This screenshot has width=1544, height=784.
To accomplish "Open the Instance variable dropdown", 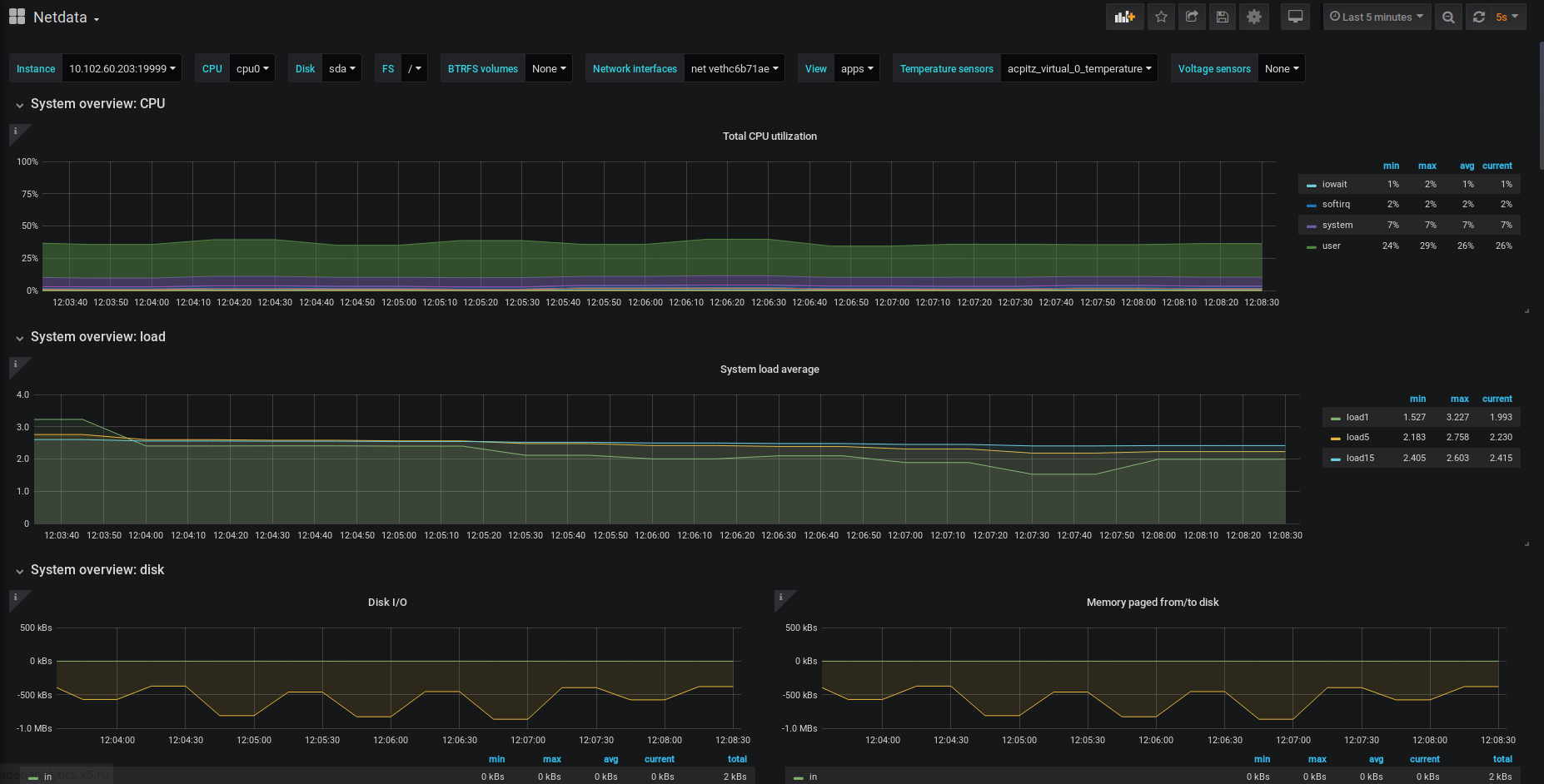I will click(x=122, y=68).
